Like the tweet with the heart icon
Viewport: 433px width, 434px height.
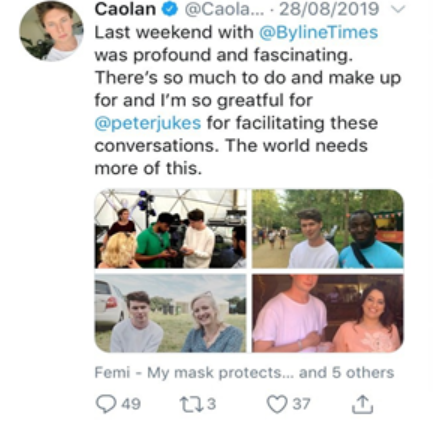[x=277, y=404]
